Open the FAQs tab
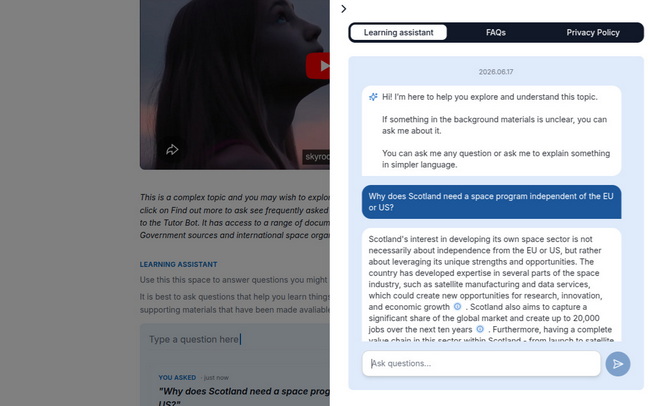 496,32
